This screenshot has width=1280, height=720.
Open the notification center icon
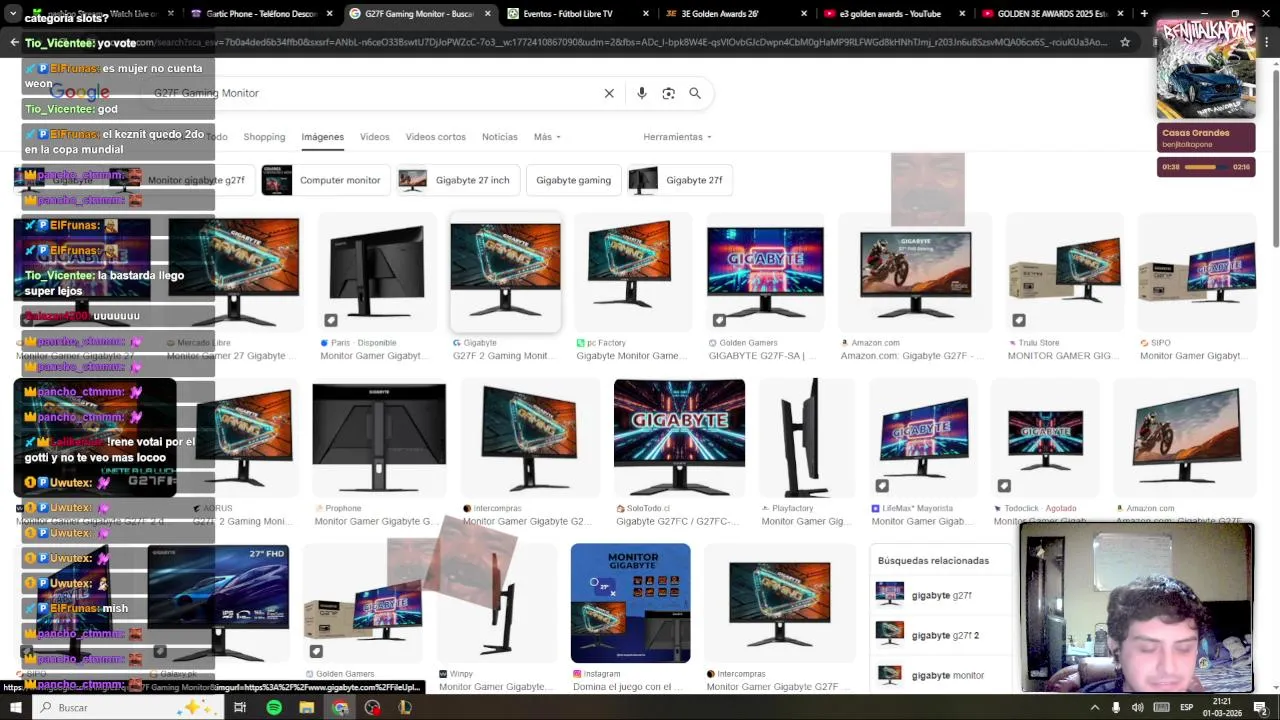(1261, 707)
